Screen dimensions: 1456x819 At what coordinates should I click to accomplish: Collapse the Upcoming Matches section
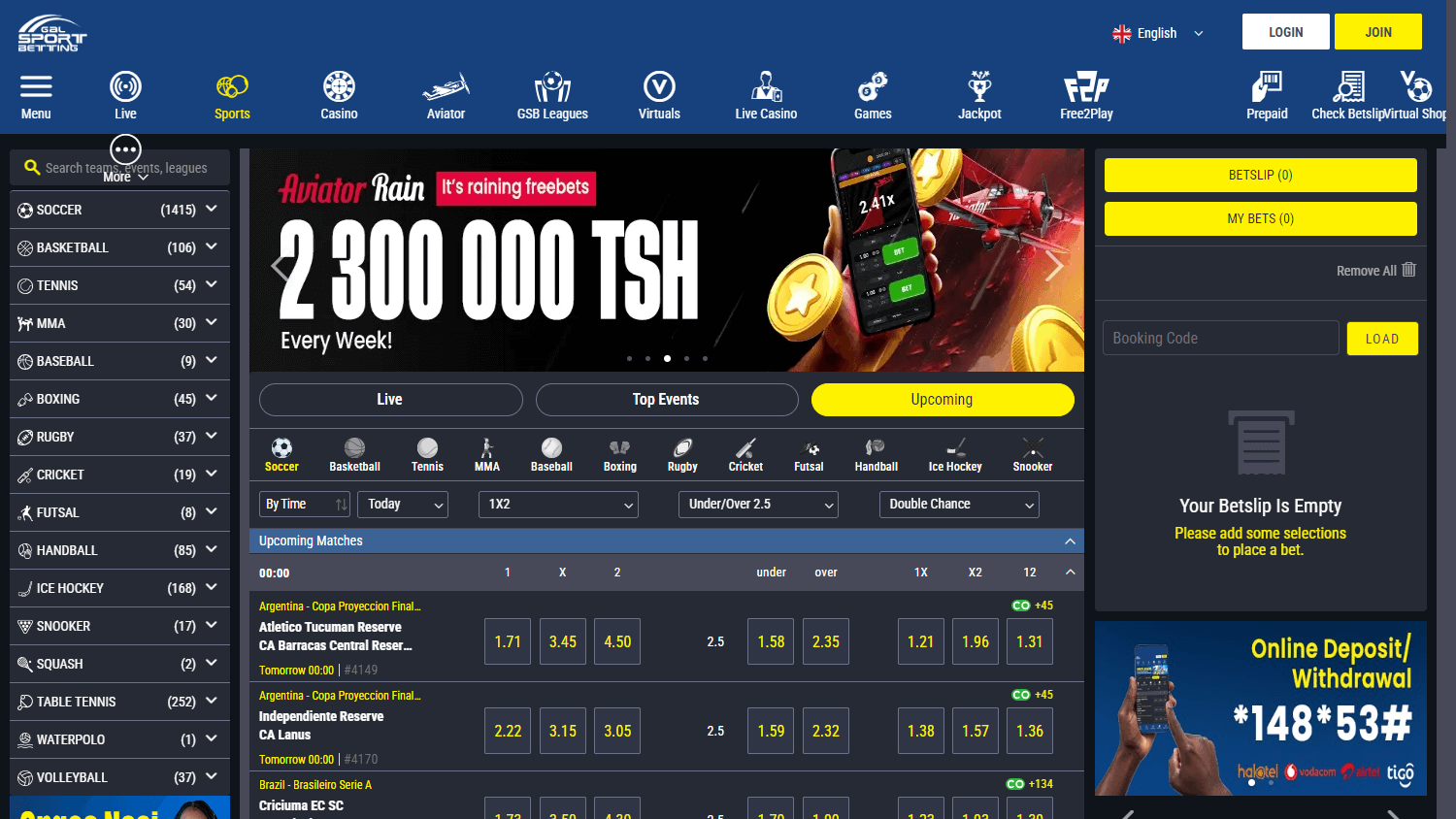[1070, 541]
